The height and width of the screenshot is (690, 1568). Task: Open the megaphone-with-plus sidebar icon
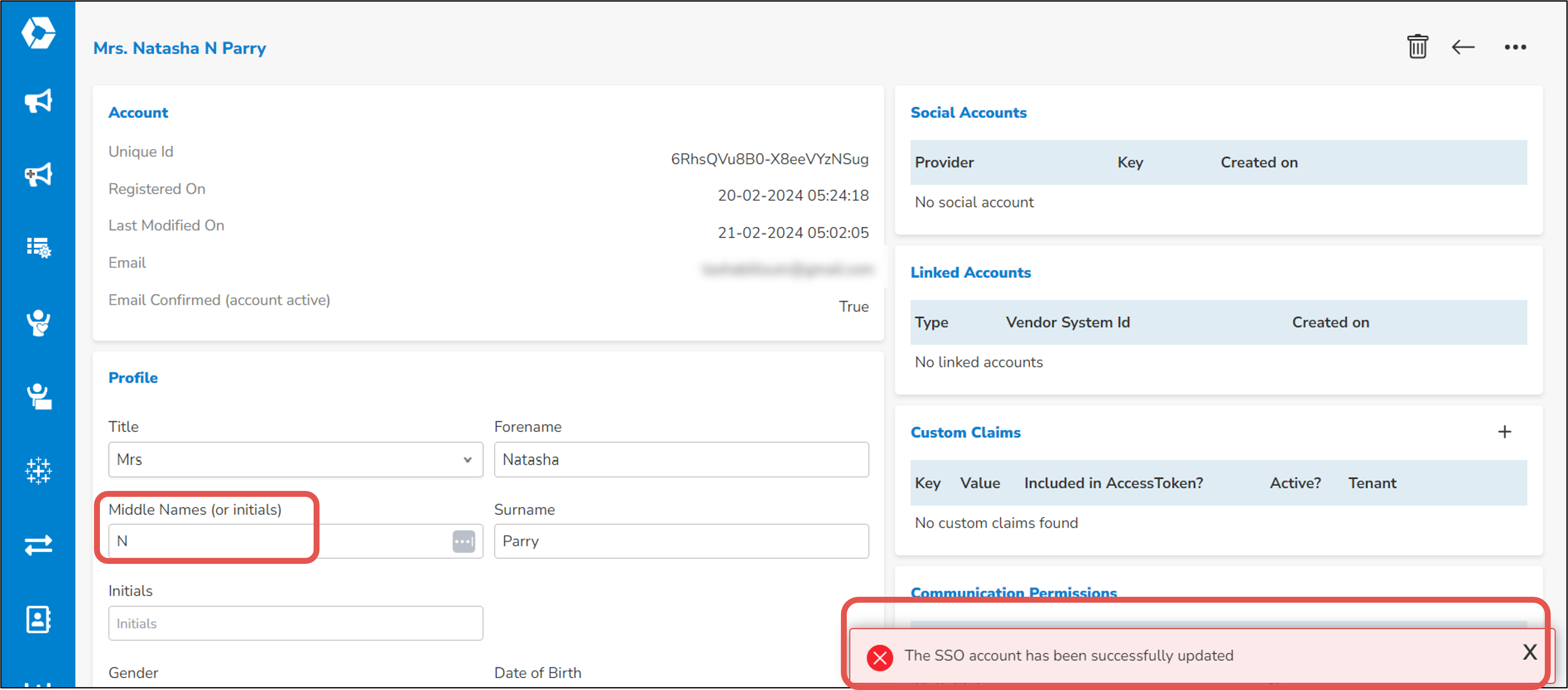(x=38, y=175)
